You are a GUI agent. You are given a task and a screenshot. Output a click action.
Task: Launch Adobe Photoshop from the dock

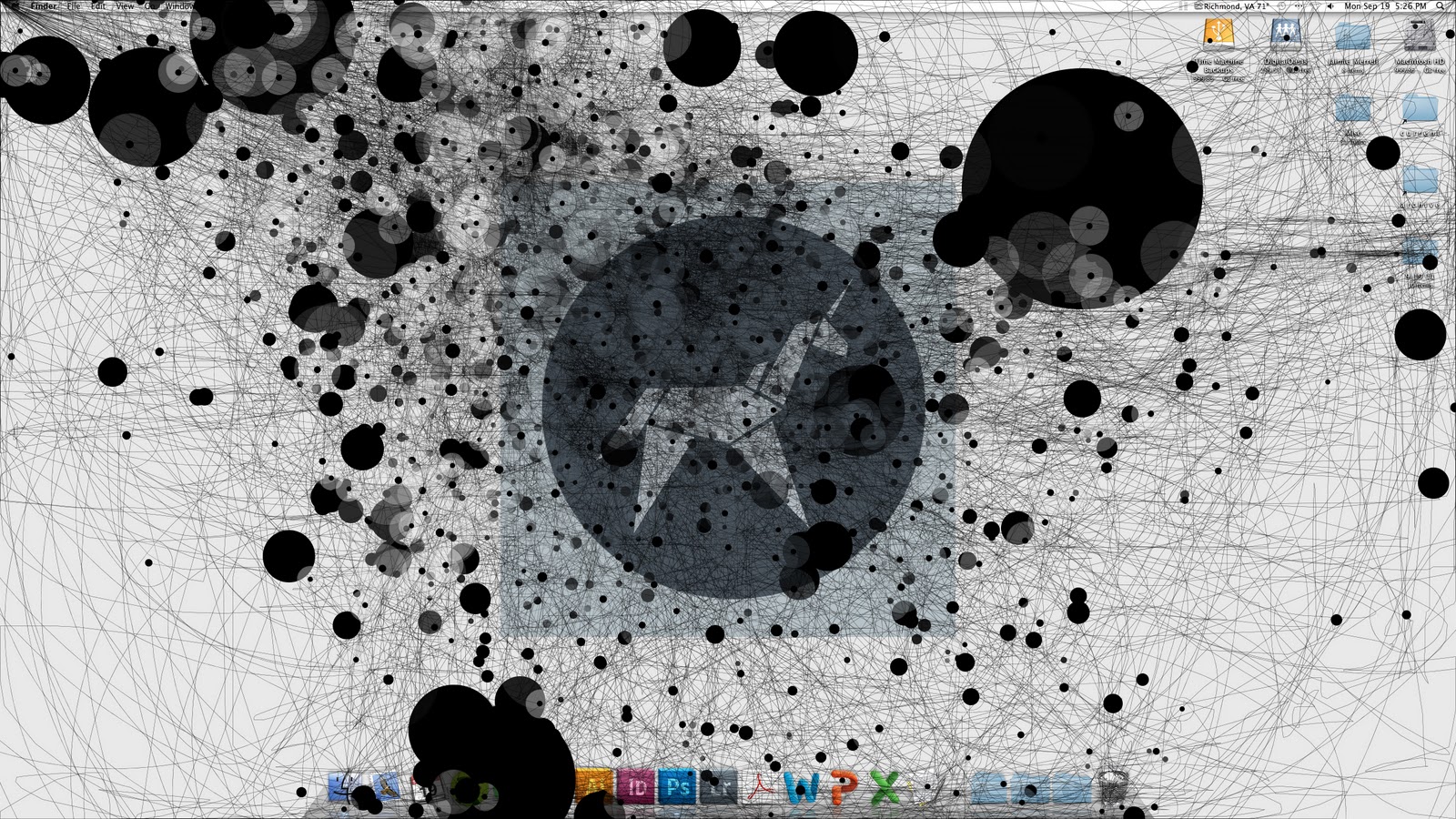[678, 786]
